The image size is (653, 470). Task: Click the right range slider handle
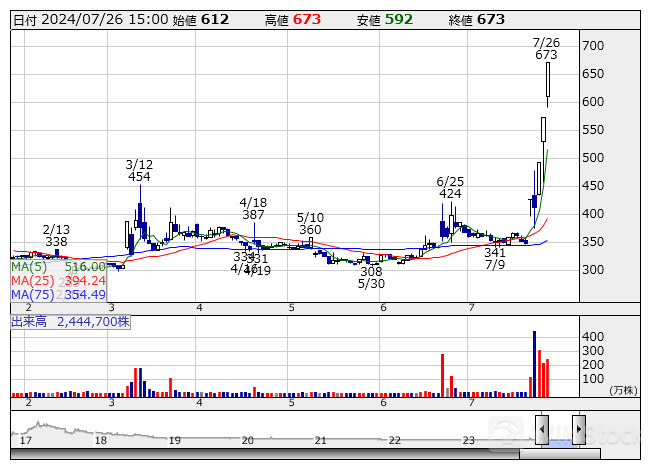[x=578, y=430]
